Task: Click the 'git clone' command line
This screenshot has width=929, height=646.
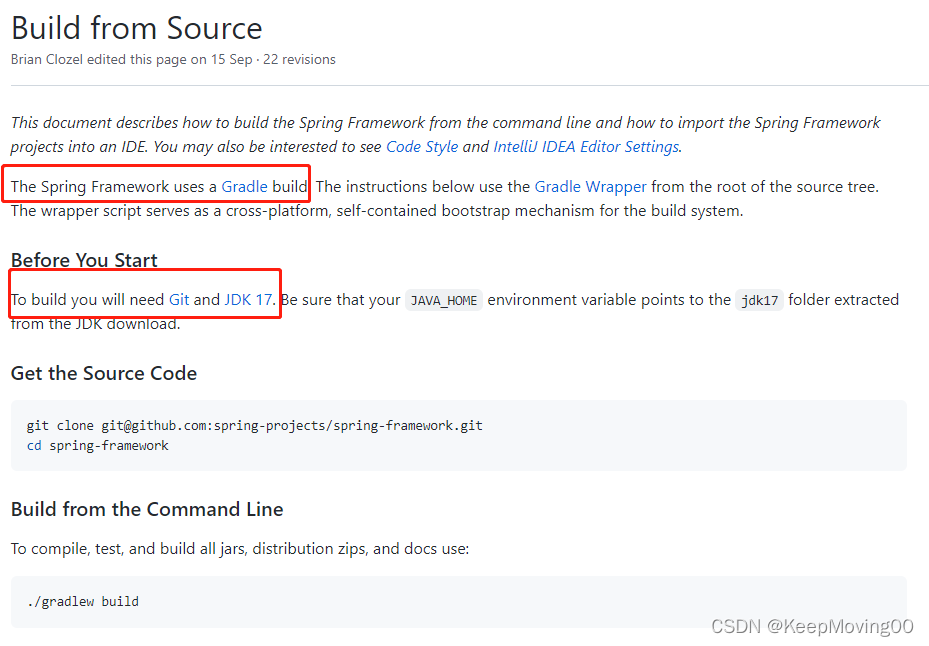Action: click(x=254, y=426)
